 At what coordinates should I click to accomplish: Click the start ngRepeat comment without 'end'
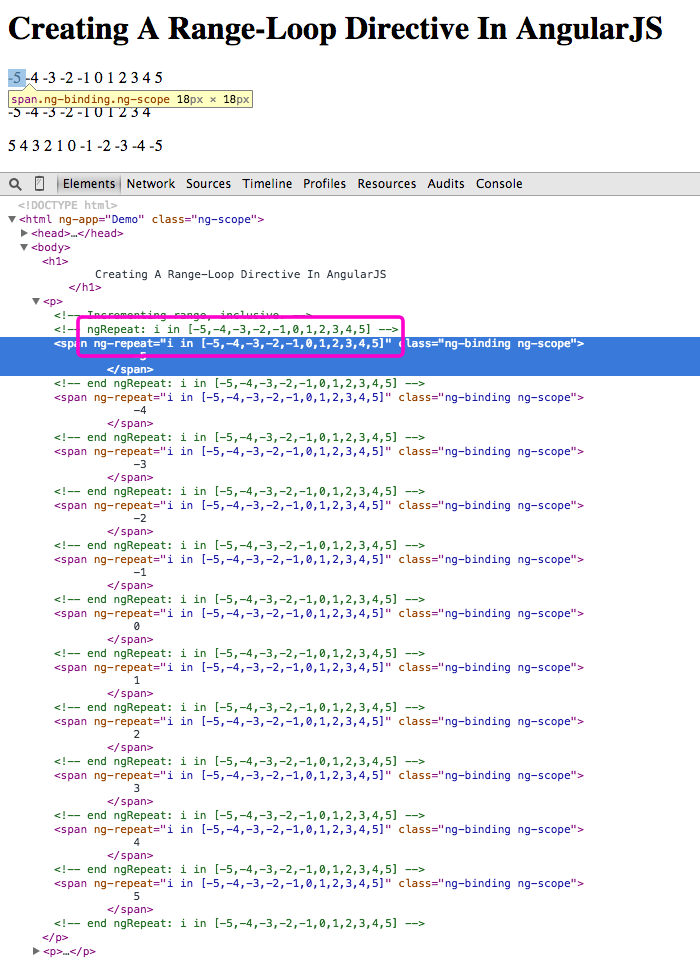click(226, 329)
